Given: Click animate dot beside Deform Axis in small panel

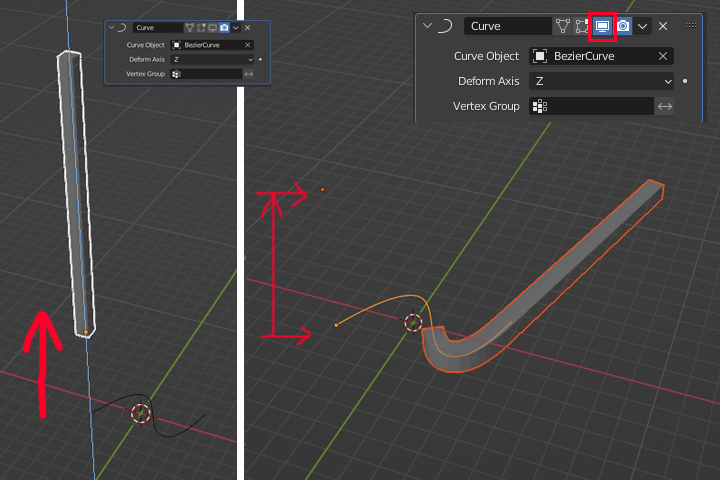Looking at the screenshot, I should (260, 59).
